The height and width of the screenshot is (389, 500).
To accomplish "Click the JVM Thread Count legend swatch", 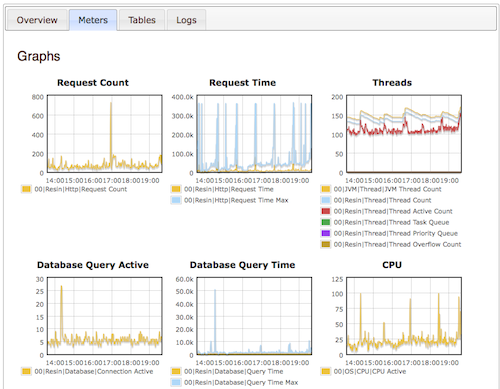I will [x=326, y=189].
